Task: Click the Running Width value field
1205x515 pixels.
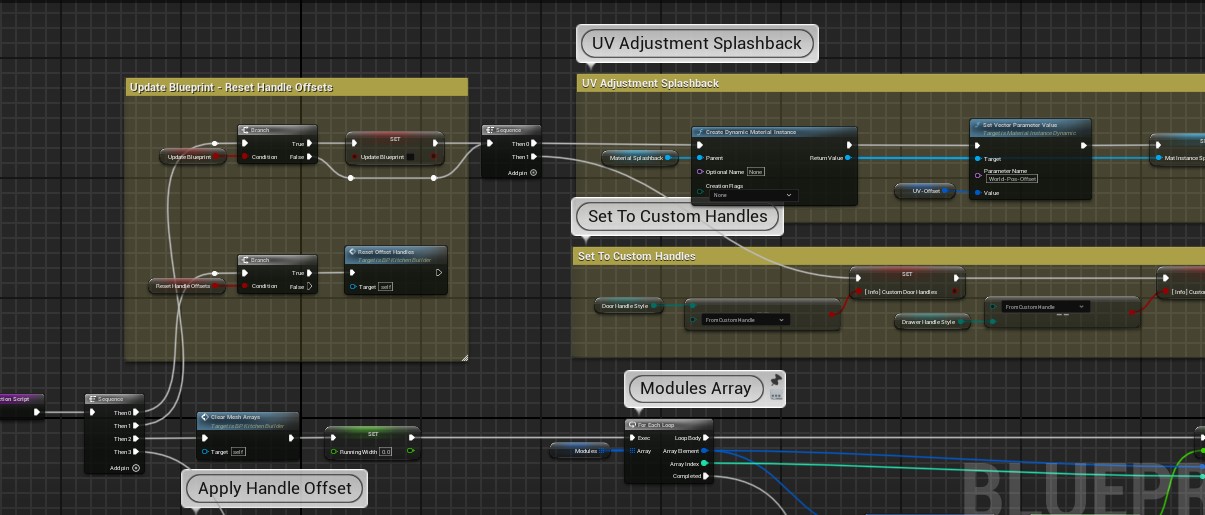Action: [385, 452]
